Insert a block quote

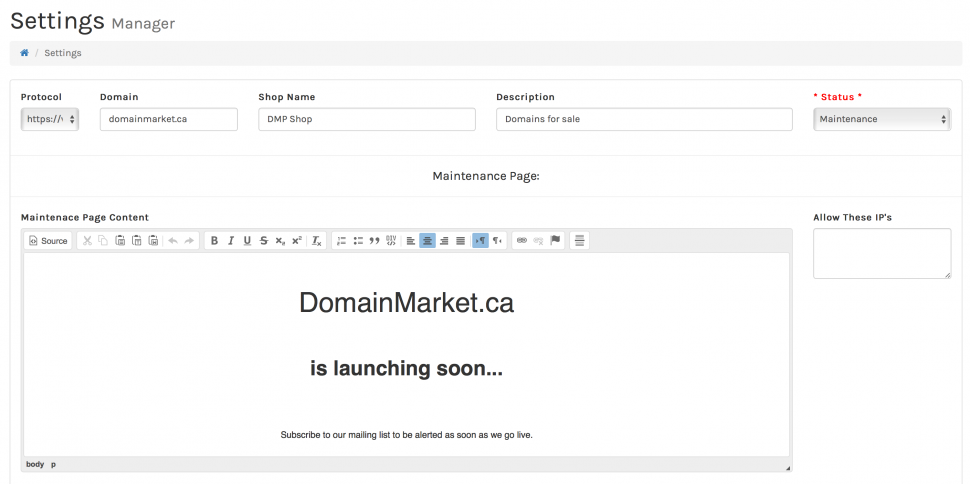click(374, 241)
